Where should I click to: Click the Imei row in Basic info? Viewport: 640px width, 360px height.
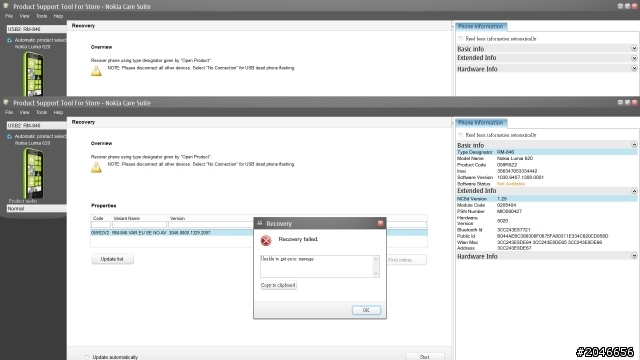(x=547, y=171)
